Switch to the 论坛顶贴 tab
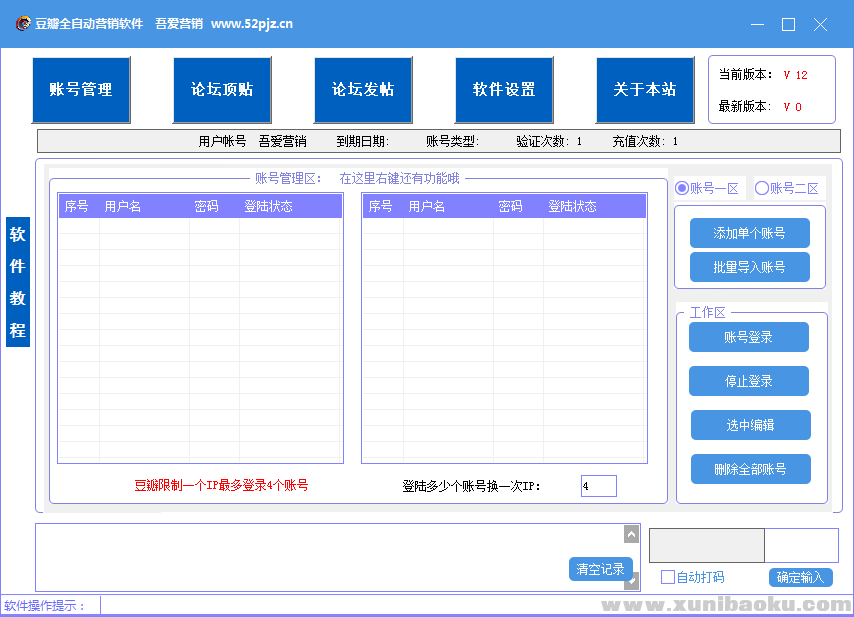Image resolution: width=854 pixels, height=617 pixels. click(222, 90)
